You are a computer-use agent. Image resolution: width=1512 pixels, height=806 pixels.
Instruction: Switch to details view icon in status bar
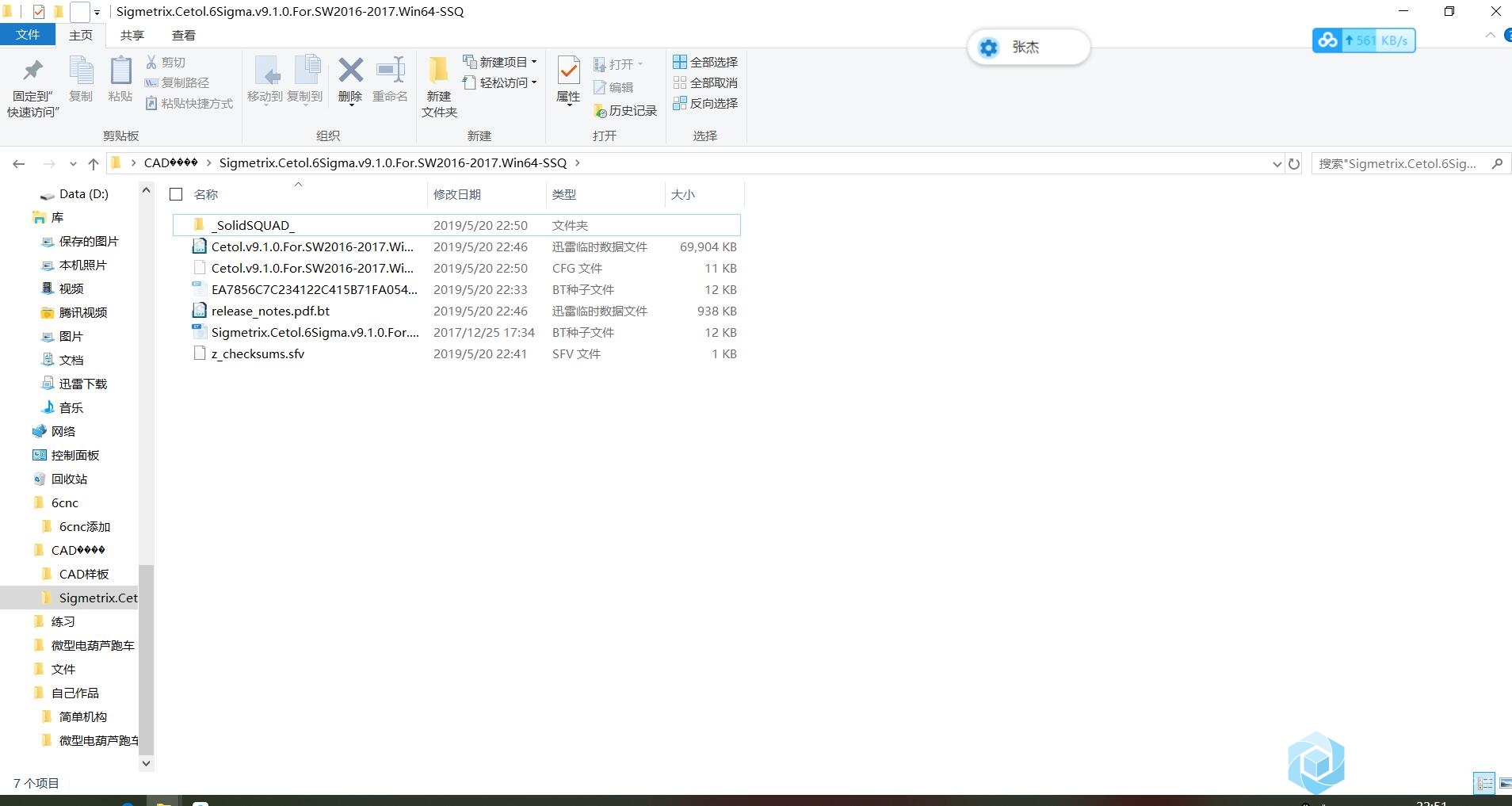point(1484,783)
